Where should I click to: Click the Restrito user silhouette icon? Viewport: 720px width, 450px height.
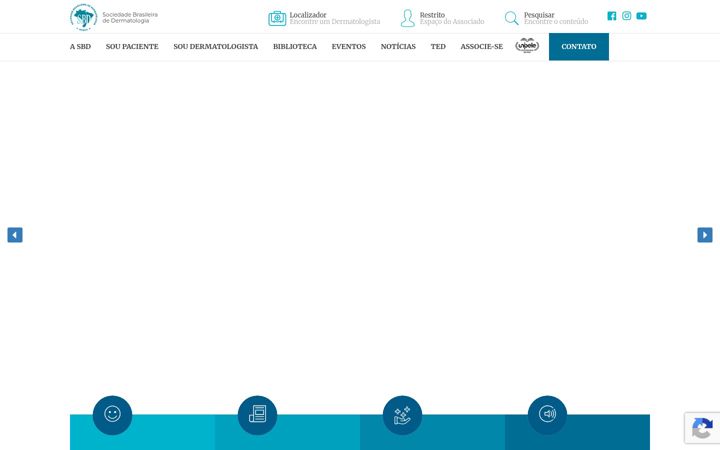407,18
